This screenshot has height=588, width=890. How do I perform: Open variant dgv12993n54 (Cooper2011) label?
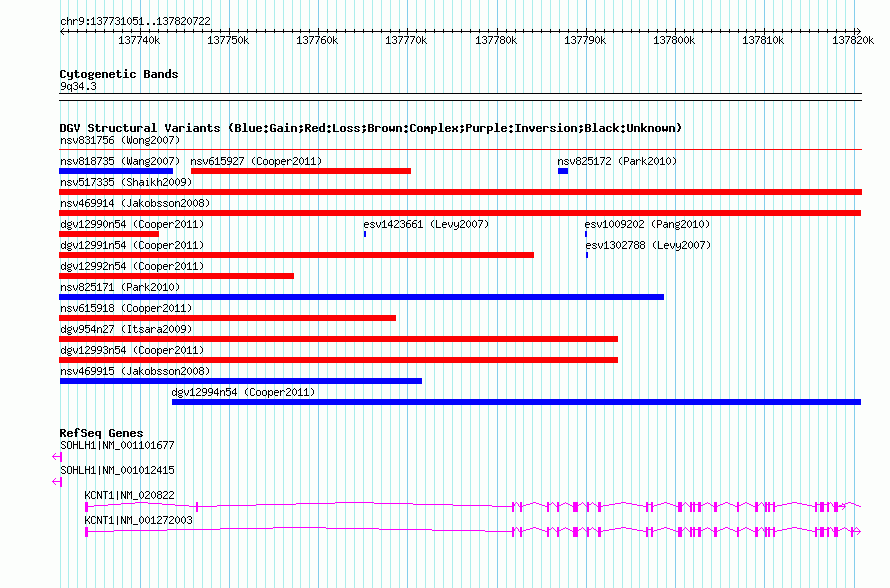132,350
